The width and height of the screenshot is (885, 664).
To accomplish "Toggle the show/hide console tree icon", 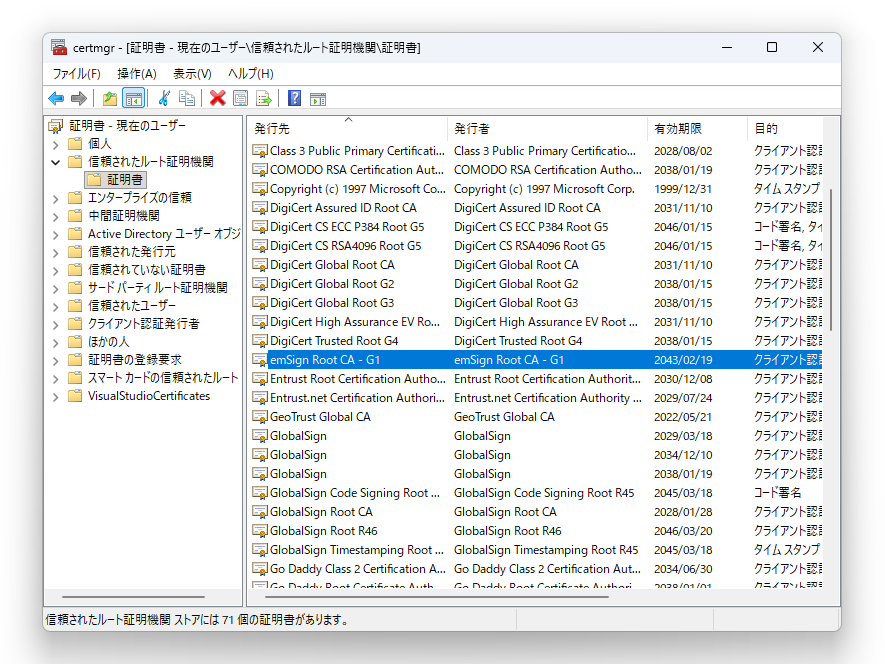I will [134, 99].
